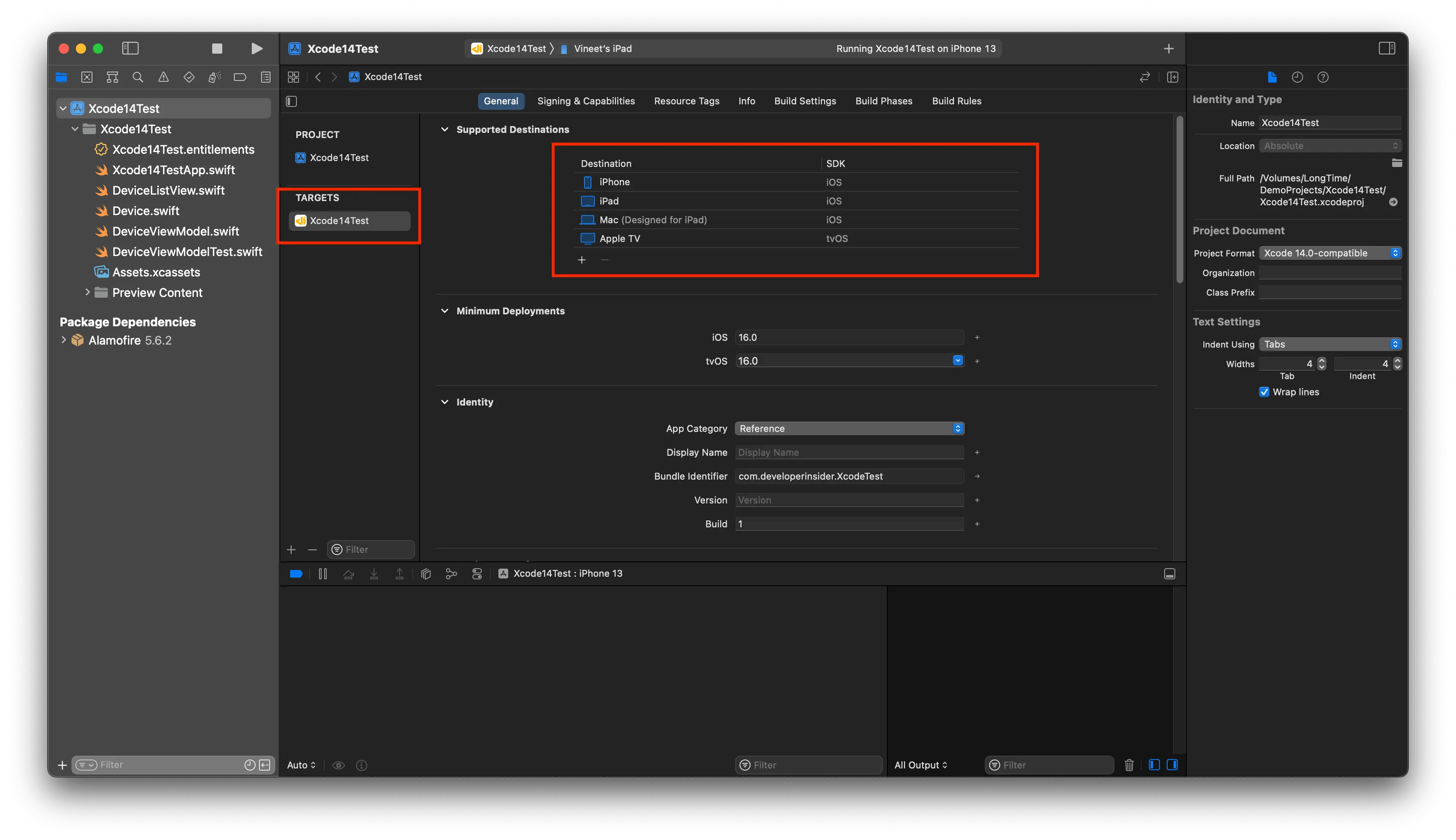This screenshot has width=1456, height=840.
Task: Run the app with the play button
Action: point(257,49)
